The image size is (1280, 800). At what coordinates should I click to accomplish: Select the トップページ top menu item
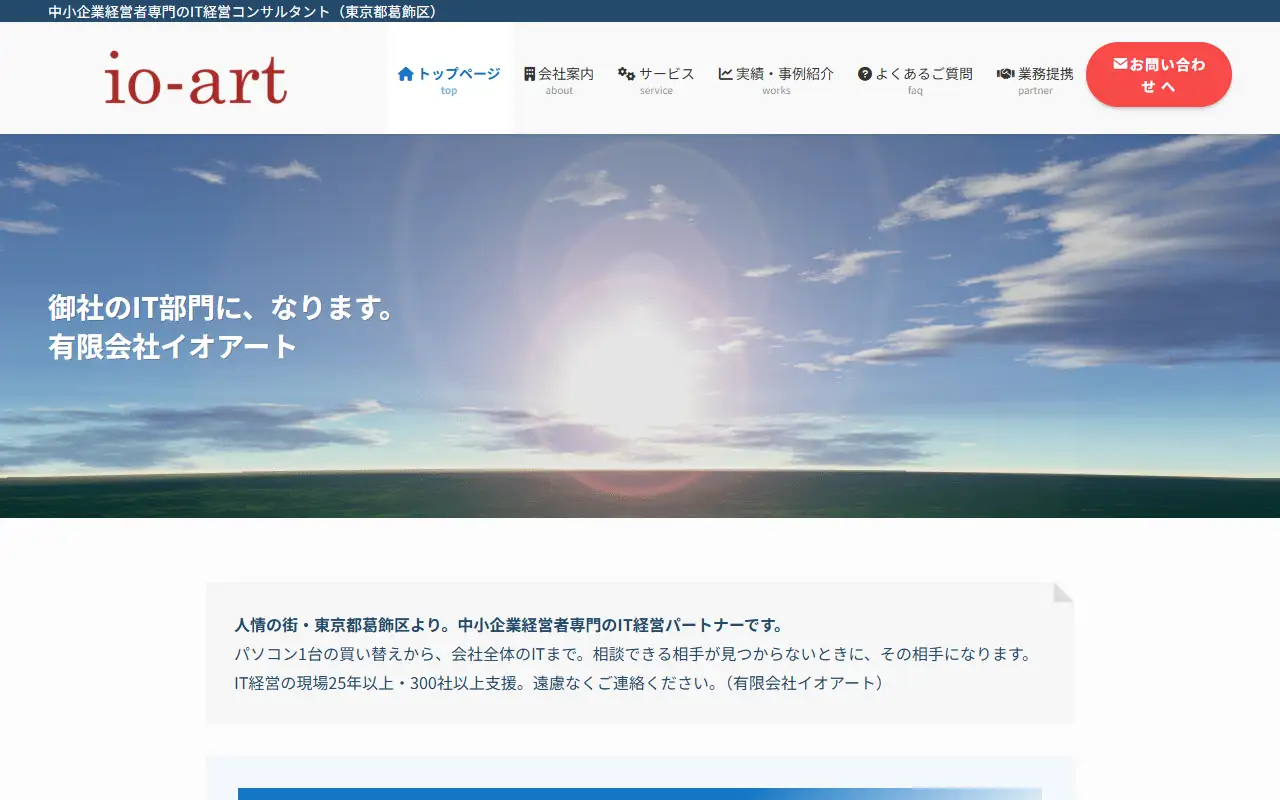[x=449, y=79]
